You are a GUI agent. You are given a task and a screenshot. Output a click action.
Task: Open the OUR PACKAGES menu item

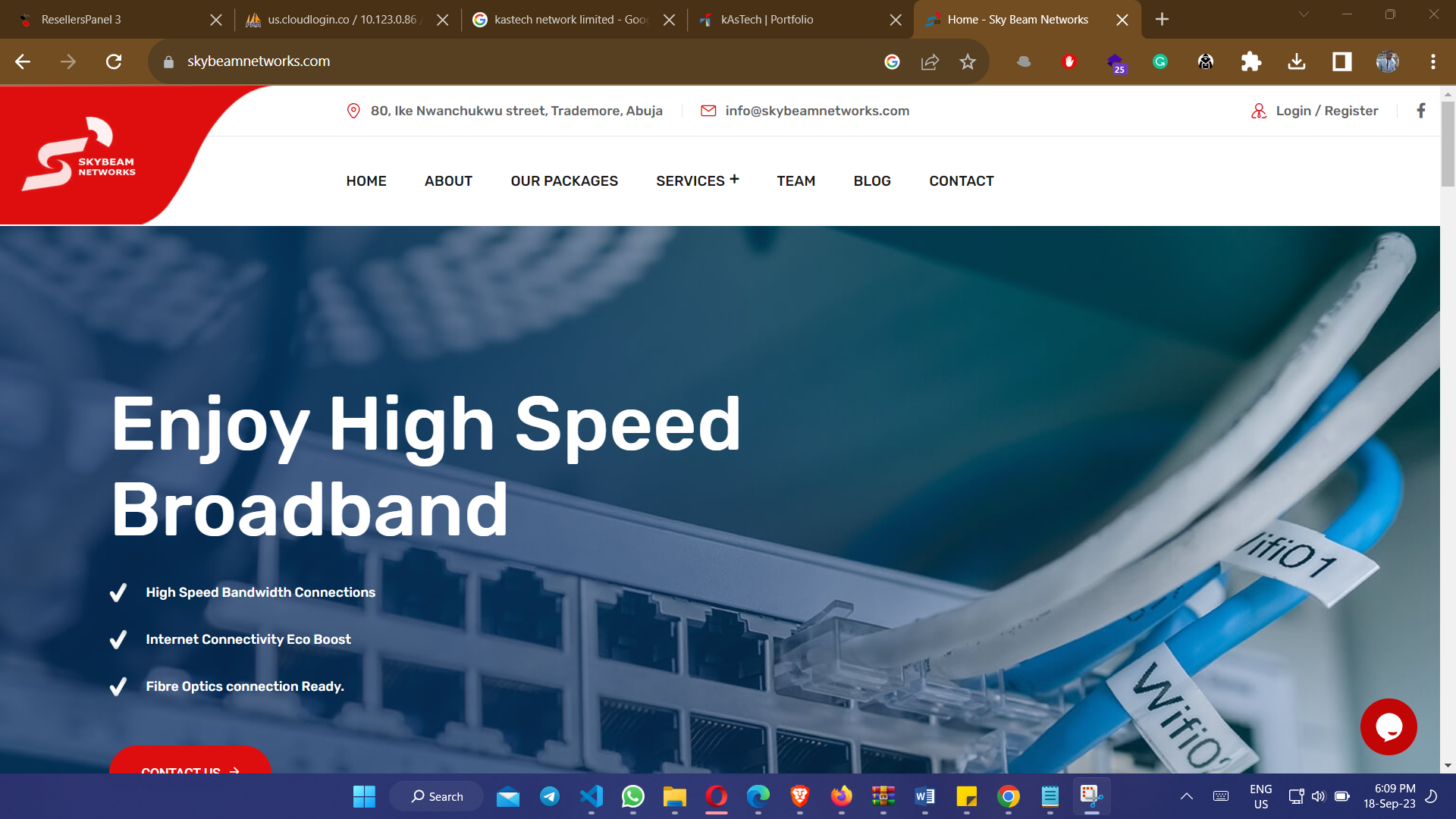click(x=564, y=181)
